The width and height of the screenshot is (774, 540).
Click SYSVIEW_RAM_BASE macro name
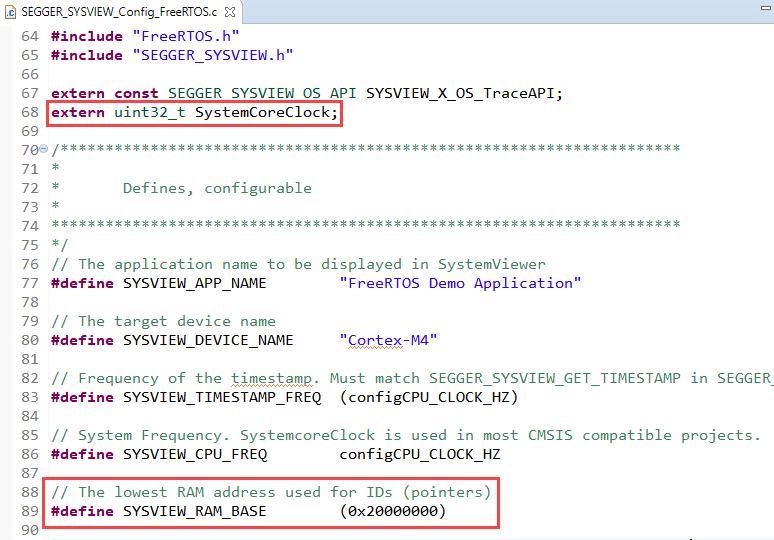point(194,511)
